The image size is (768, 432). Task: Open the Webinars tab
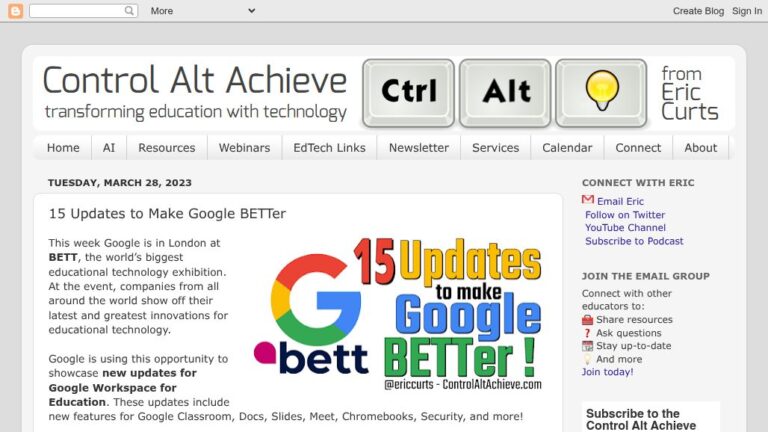point(244,148)
